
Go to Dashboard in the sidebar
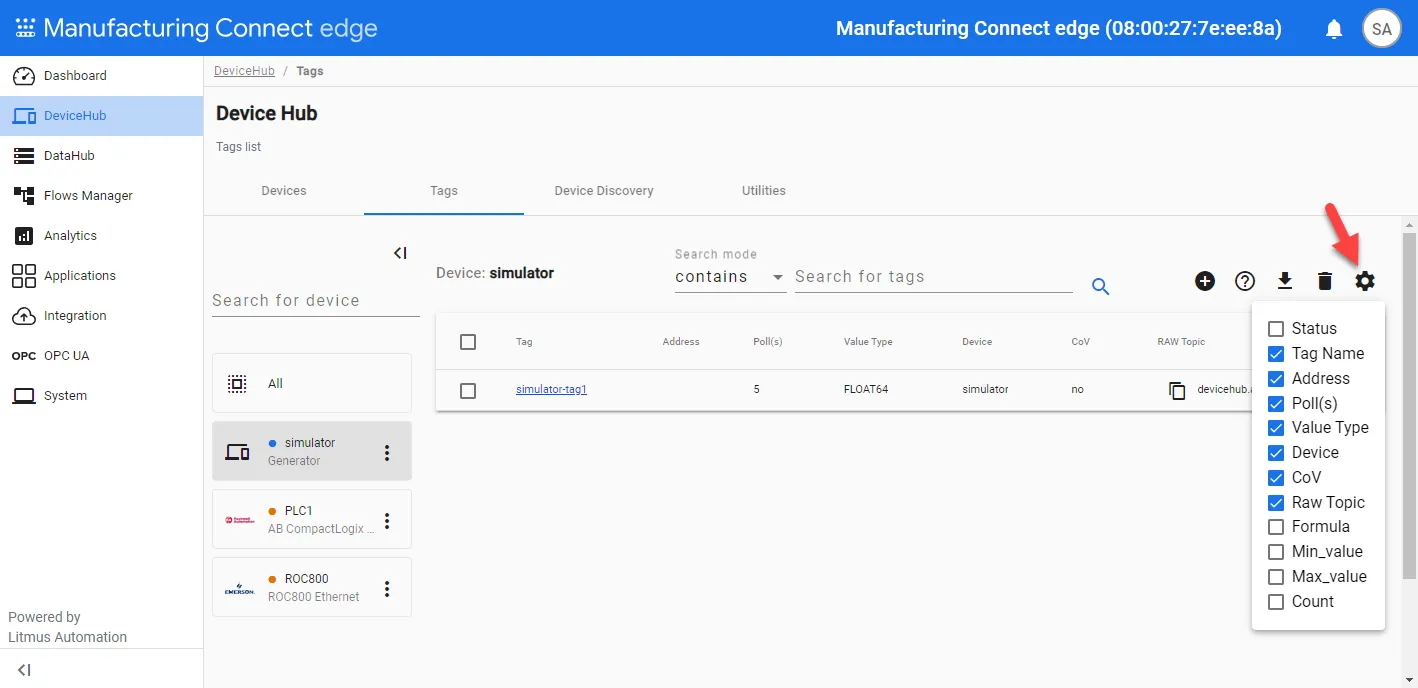[101, 76]
